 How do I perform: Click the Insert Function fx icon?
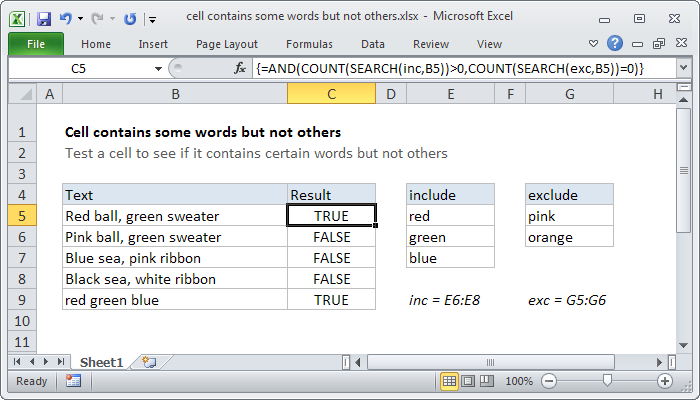click(x=240, y=68)
